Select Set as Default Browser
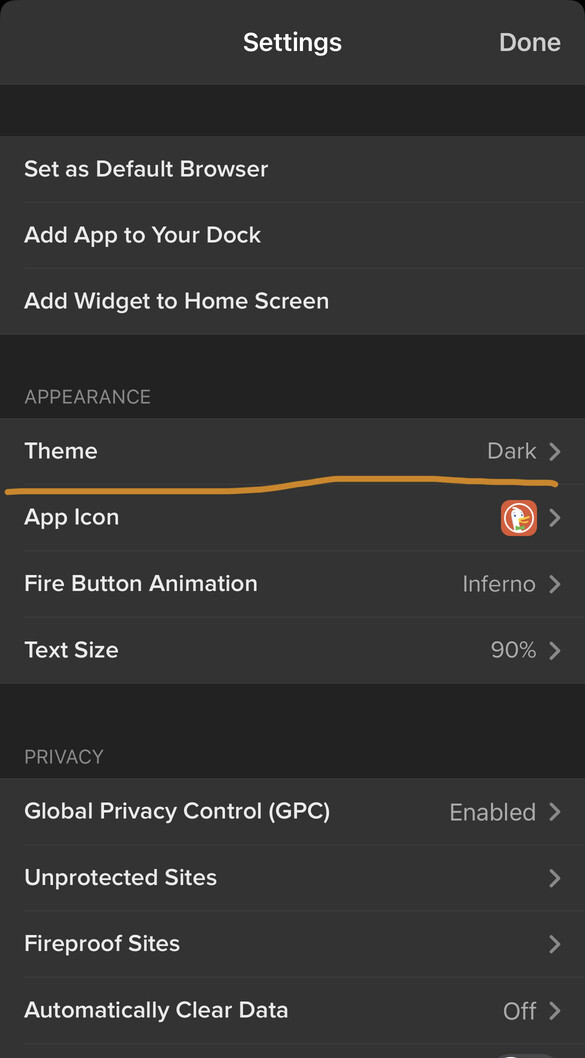Screen dimensions: 585x1058 [292, 169]
